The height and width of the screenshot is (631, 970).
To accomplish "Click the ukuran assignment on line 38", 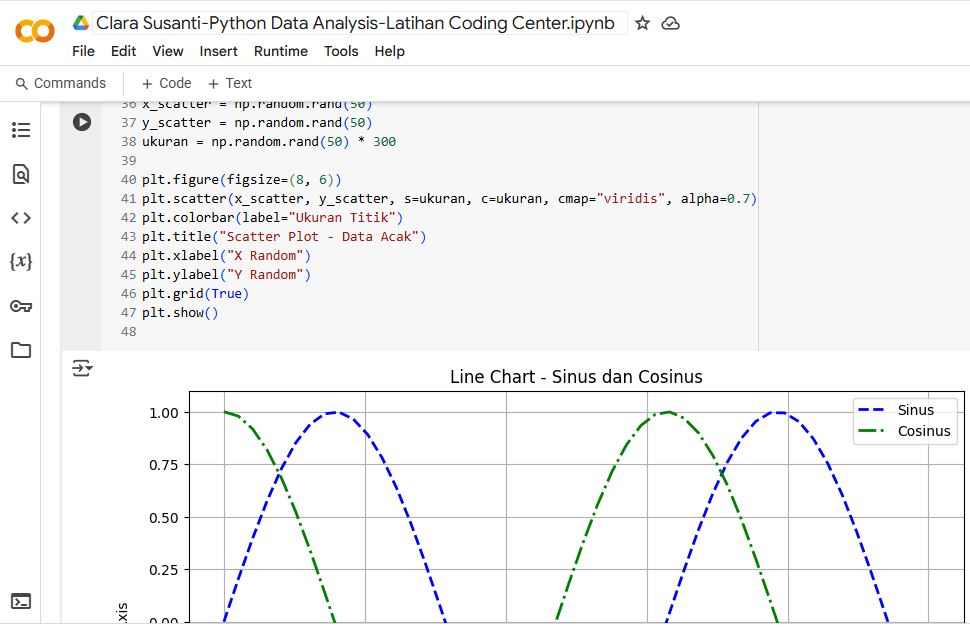I will [x=269, y=142].
